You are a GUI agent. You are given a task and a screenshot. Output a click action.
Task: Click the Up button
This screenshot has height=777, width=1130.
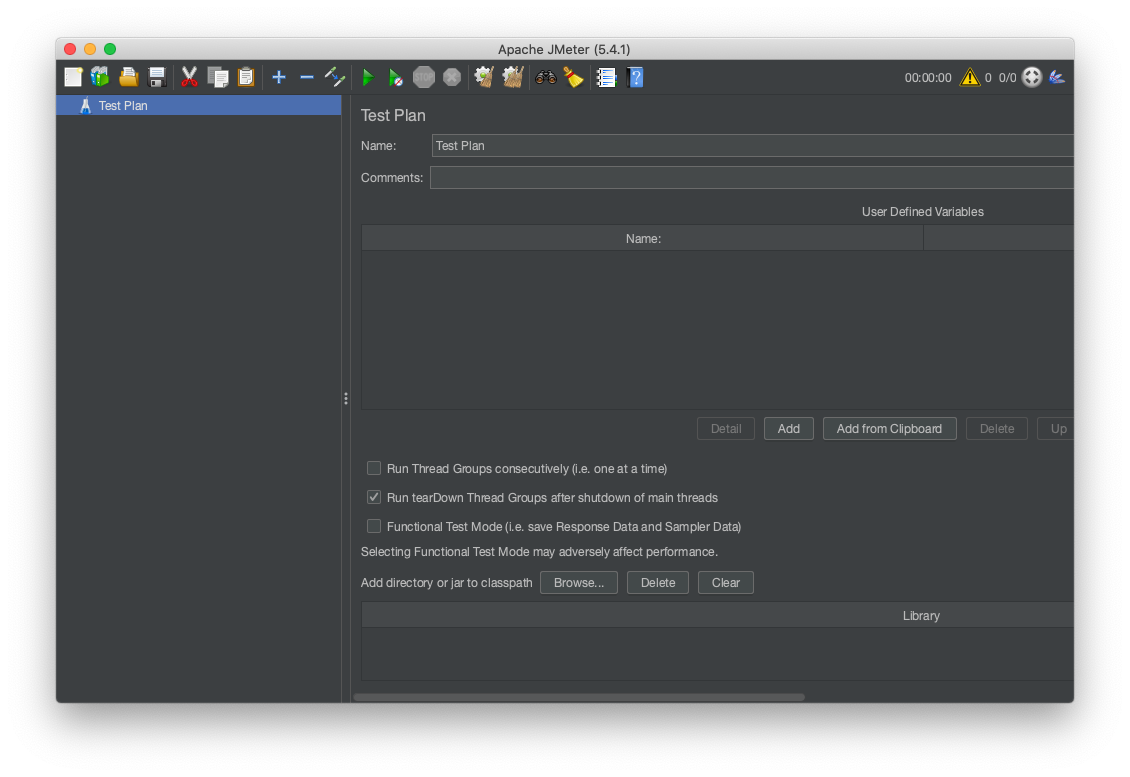1056,429
